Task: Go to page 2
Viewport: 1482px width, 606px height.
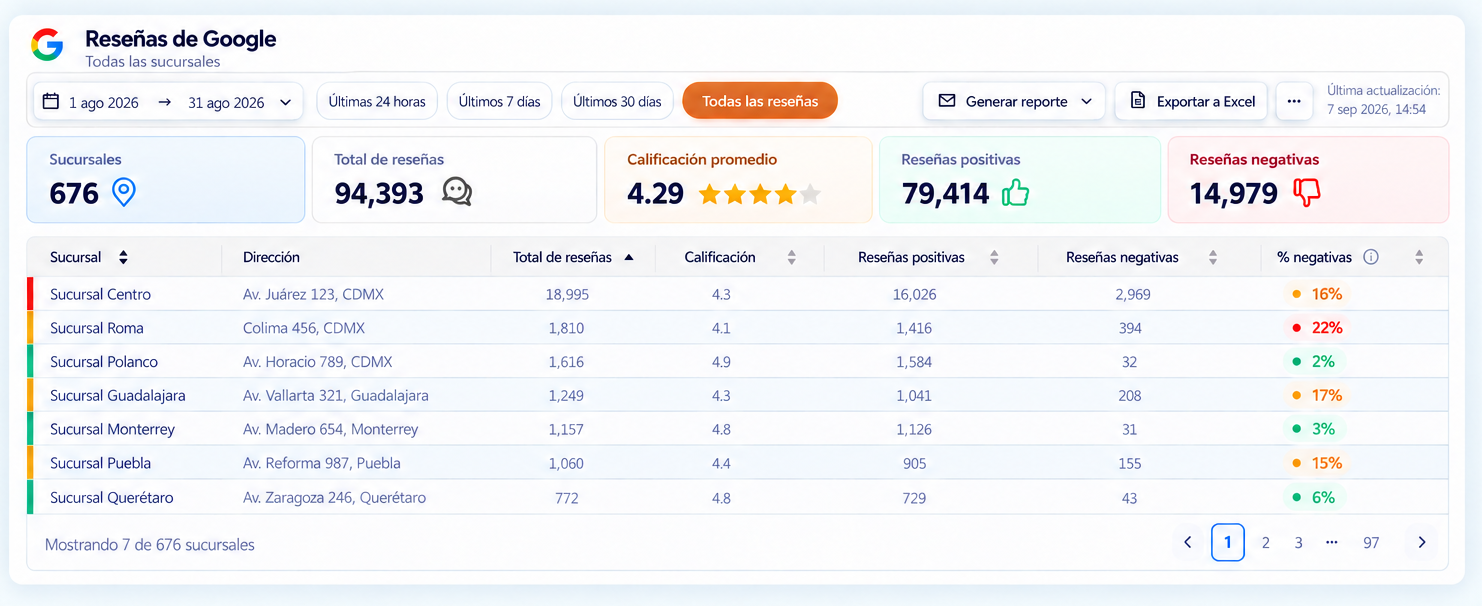Action: coord(1266,543)
